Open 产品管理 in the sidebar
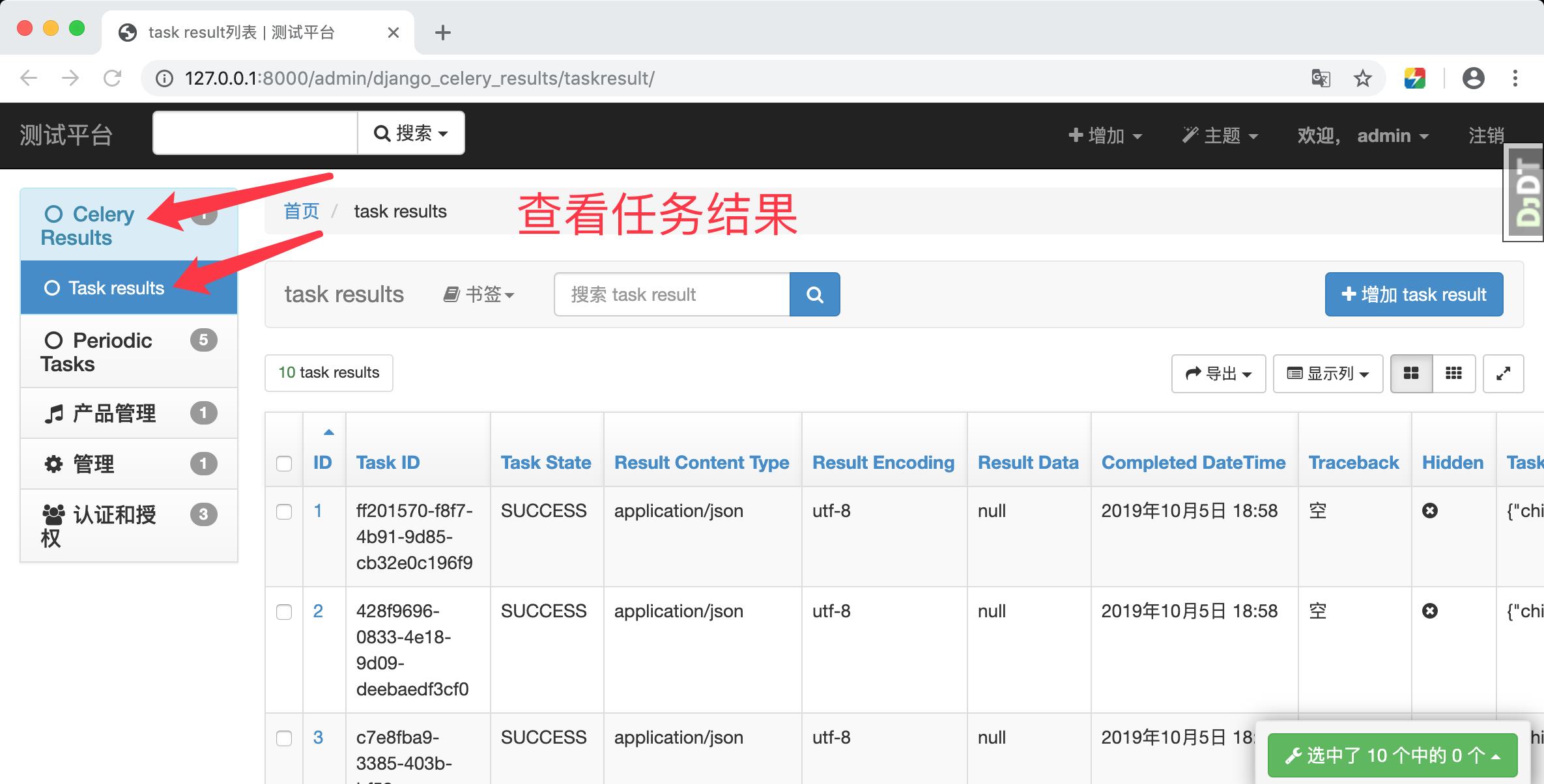The width and height of the screenshot is (1544, 784). tap(129, 413)
